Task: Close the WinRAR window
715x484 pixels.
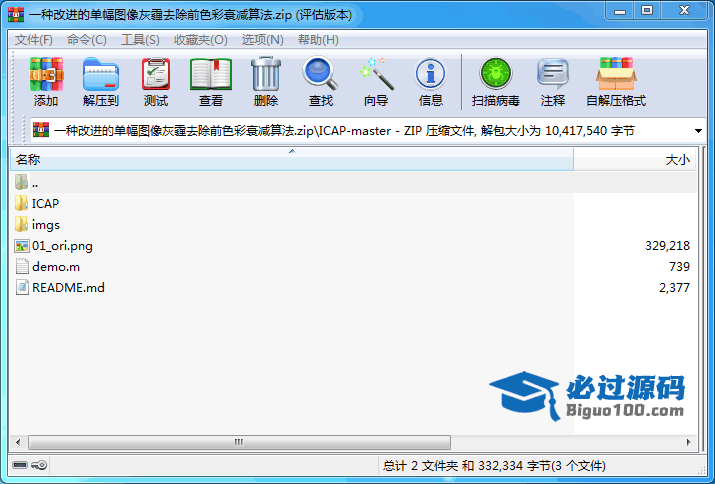Action: pyautogui.click(x=684, y=10)
